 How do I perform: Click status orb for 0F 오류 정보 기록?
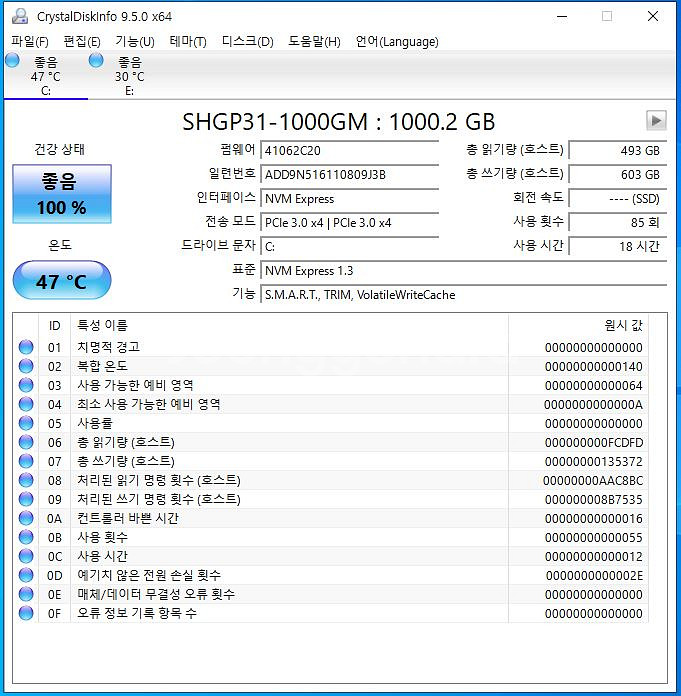pos(26,613)
